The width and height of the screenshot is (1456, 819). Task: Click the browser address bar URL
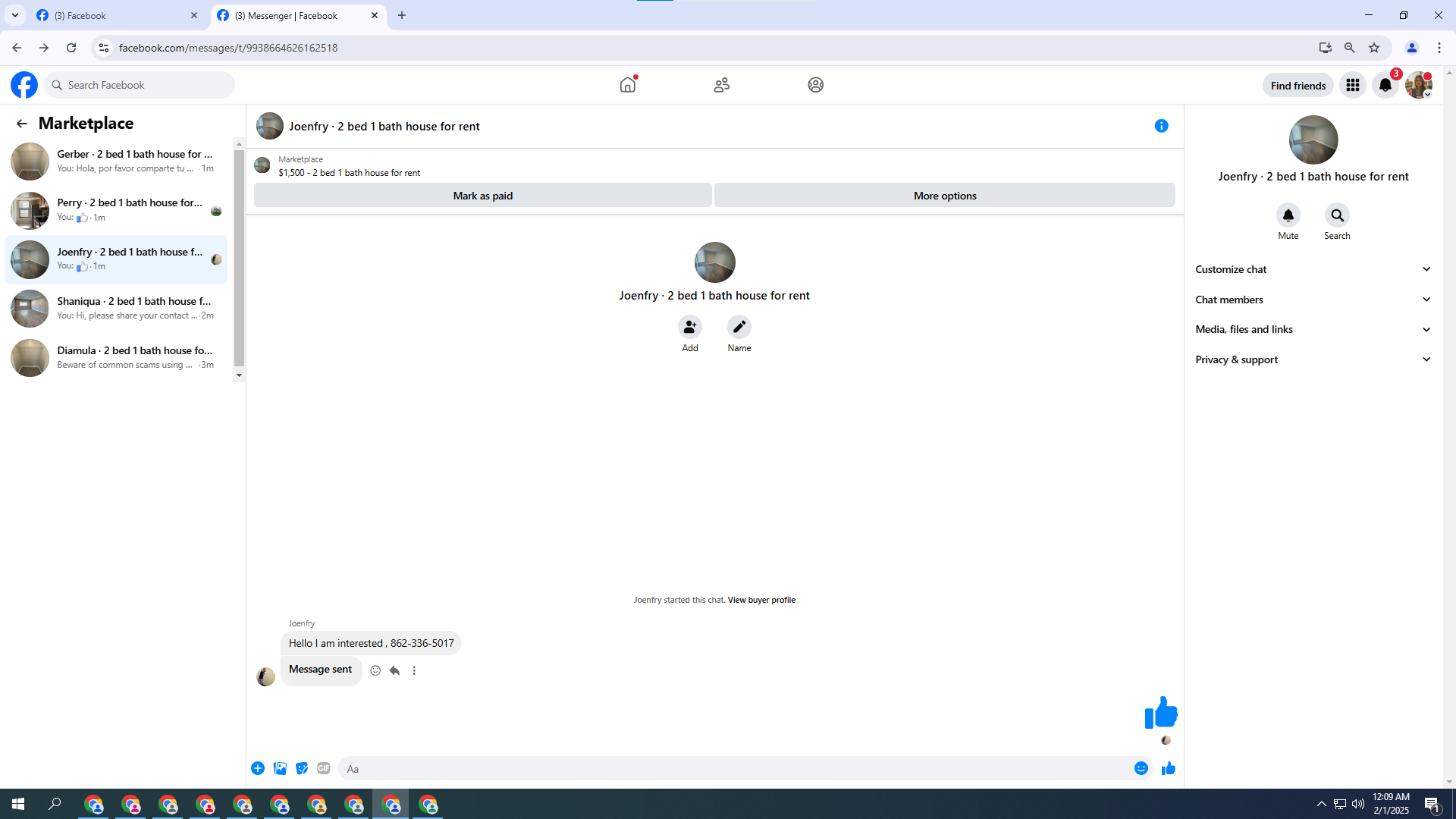[x=228, y=48]
